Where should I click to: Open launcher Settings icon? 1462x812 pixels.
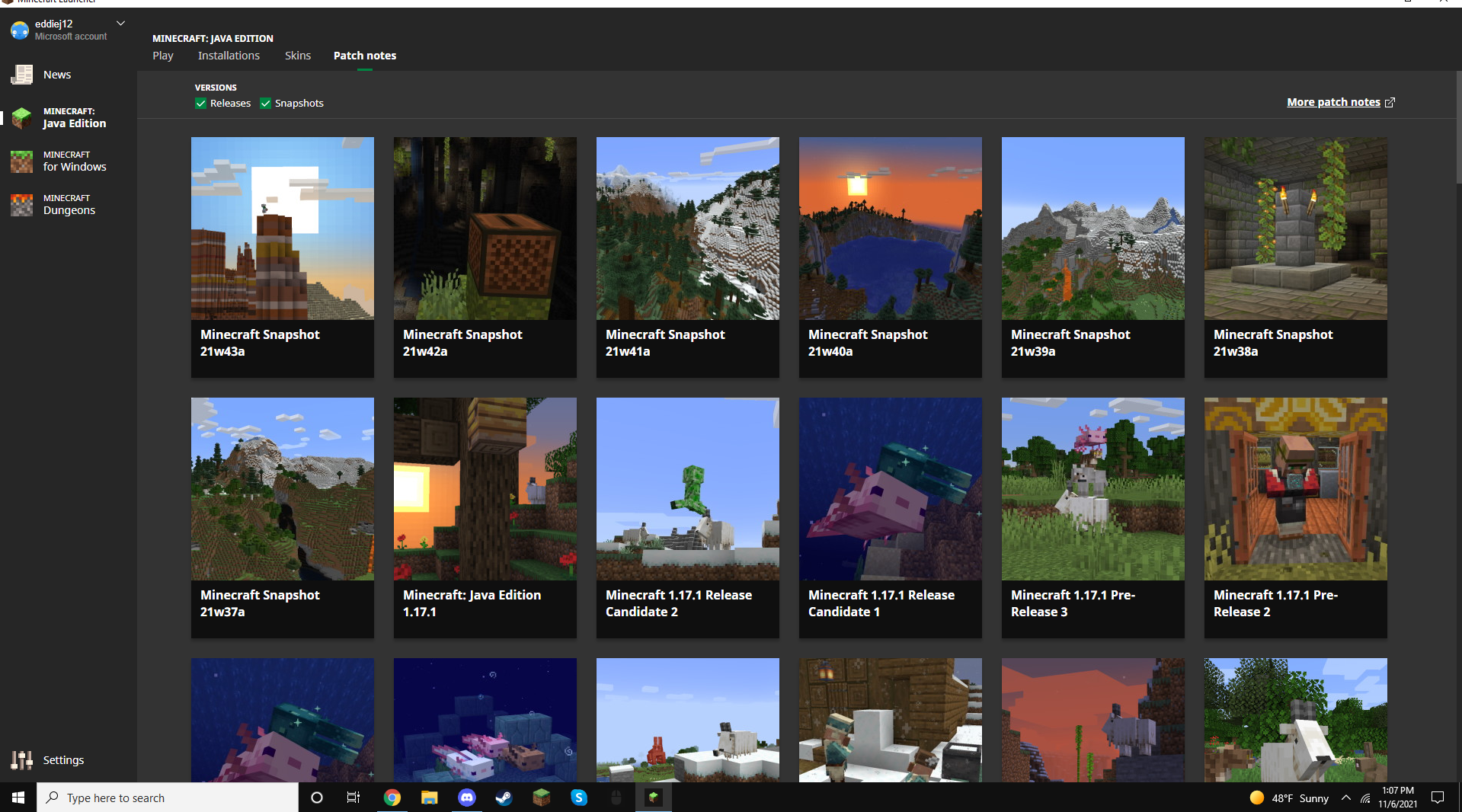pyautogui.click(x=21, y=760)
